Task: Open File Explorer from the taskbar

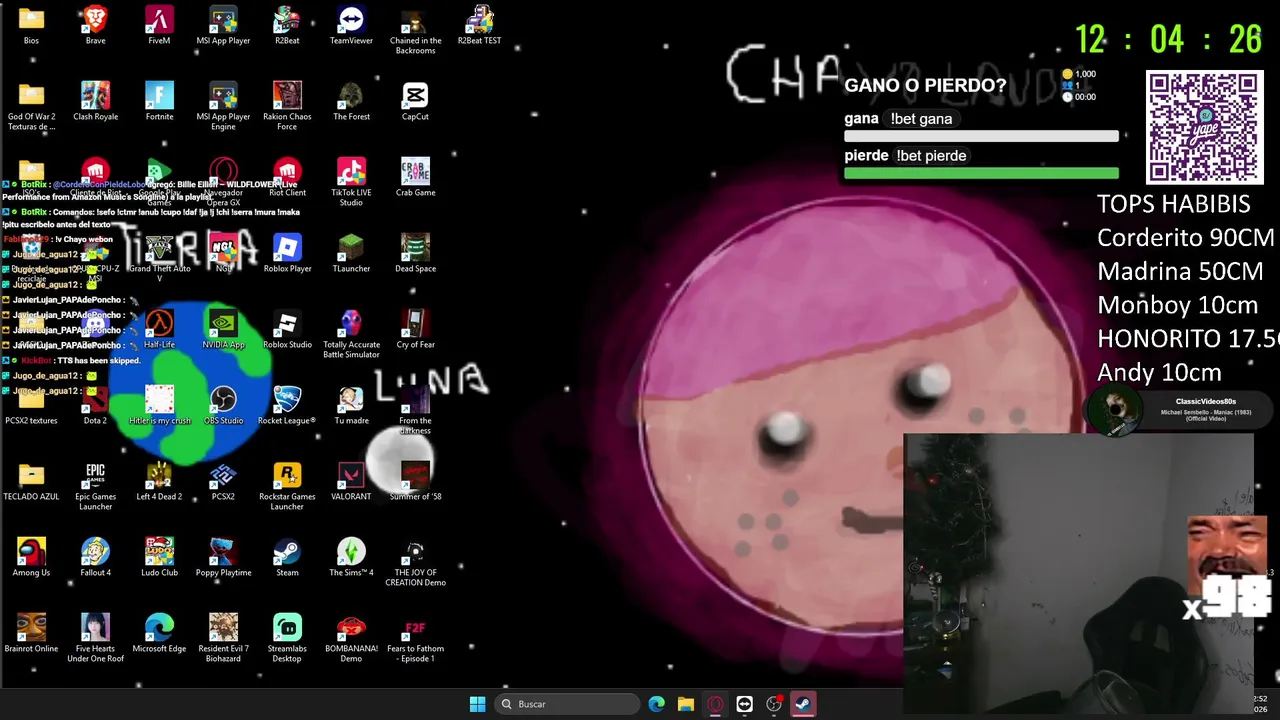Action: tap(685, 704)
